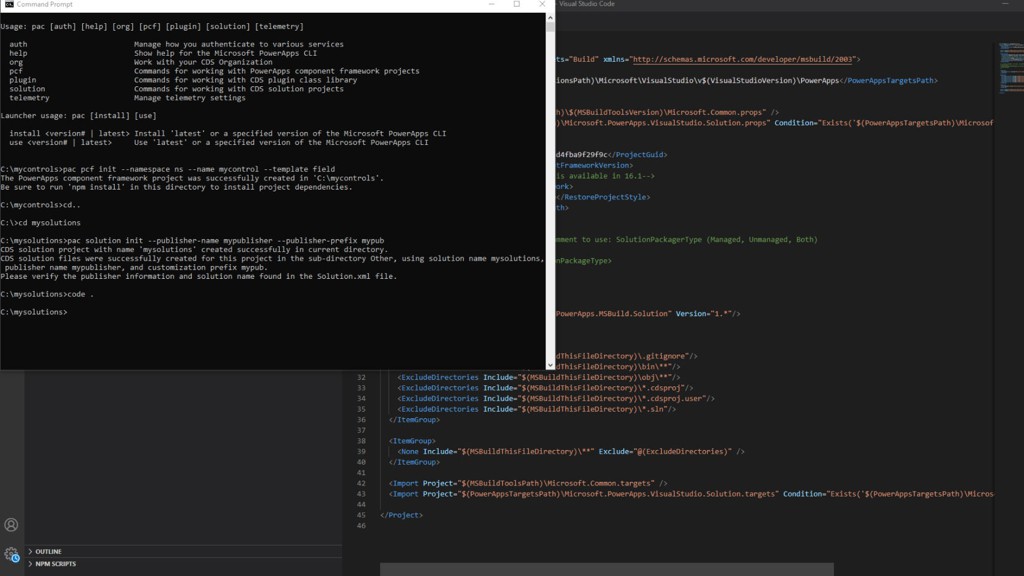Minimize the Visual Studio Code window
Screen dimensions: 1024x576
click(1005, 4)
